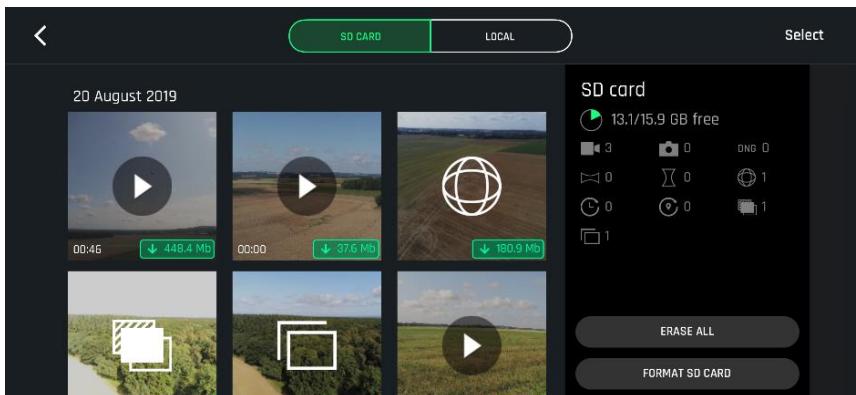This screenshot has width=856, height=395.
Task: Click ERASE ALL button
Action: (x=687, y=331)
